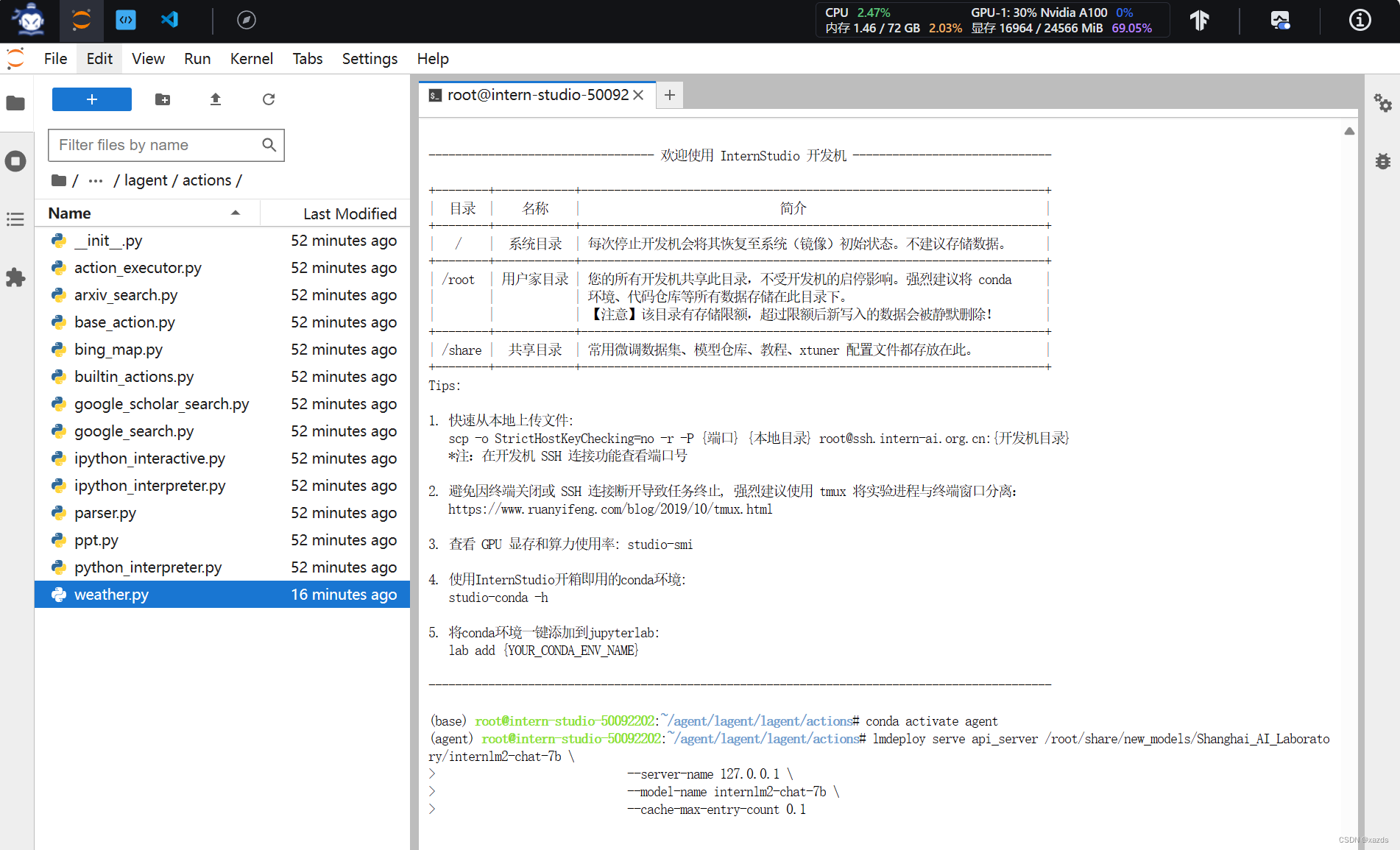The width and height of the screenshot is (1400, 850).
Task: Click the GPU-1 Nvidia A100 usage readout
Action: pos(1053,13)
